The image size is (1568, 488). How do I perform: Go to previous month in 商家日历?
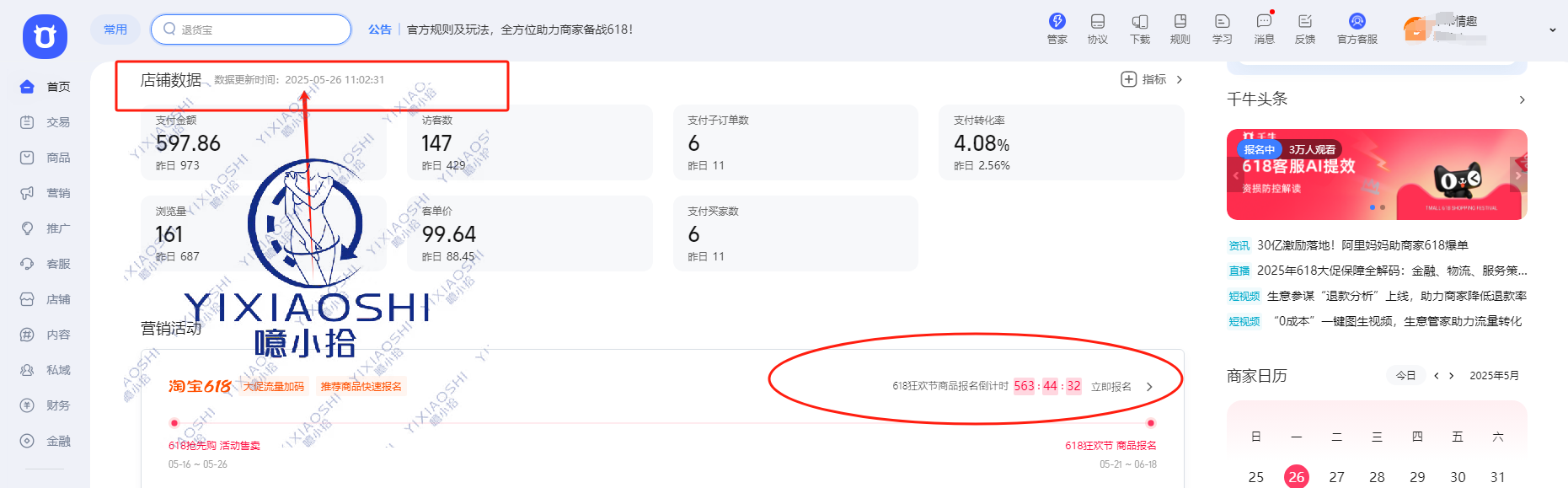tap(1436, 376)
